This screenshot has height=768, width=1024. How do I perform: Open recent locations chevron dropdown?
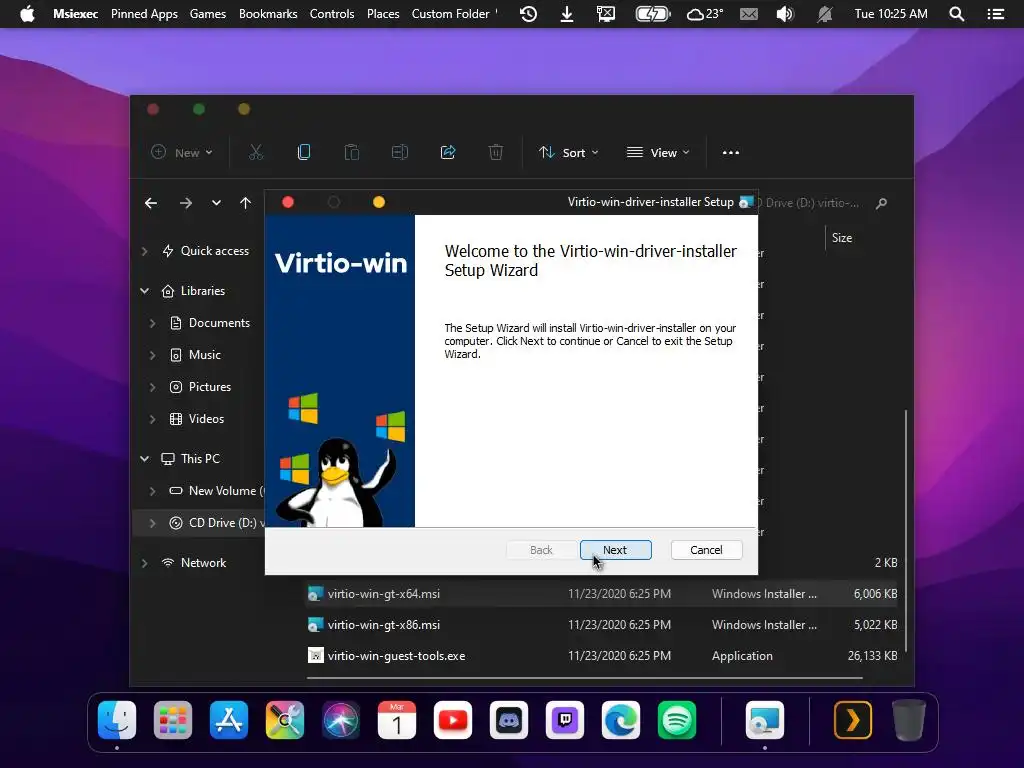click(x=216, y=203)
